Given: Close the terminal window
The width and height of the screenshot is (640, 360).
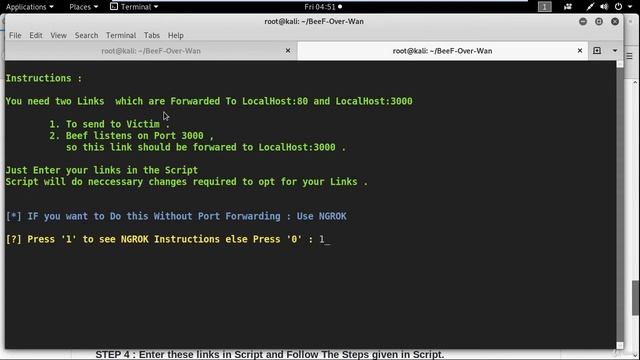Looking at the screenshot, I should (x=615, y=22).
